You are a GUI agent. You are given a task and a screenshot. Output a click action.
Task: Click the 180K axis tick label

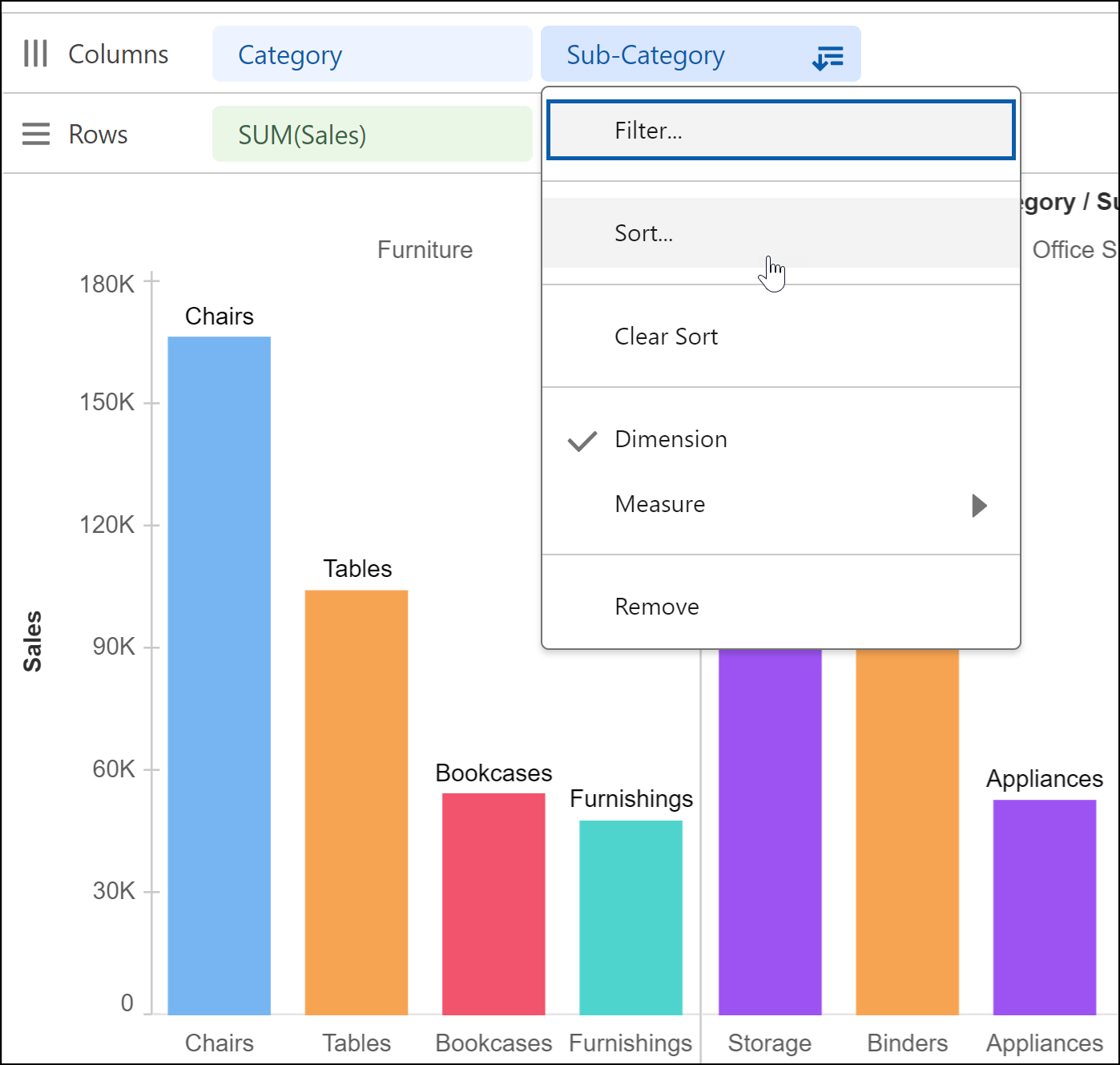coord(107,284)
